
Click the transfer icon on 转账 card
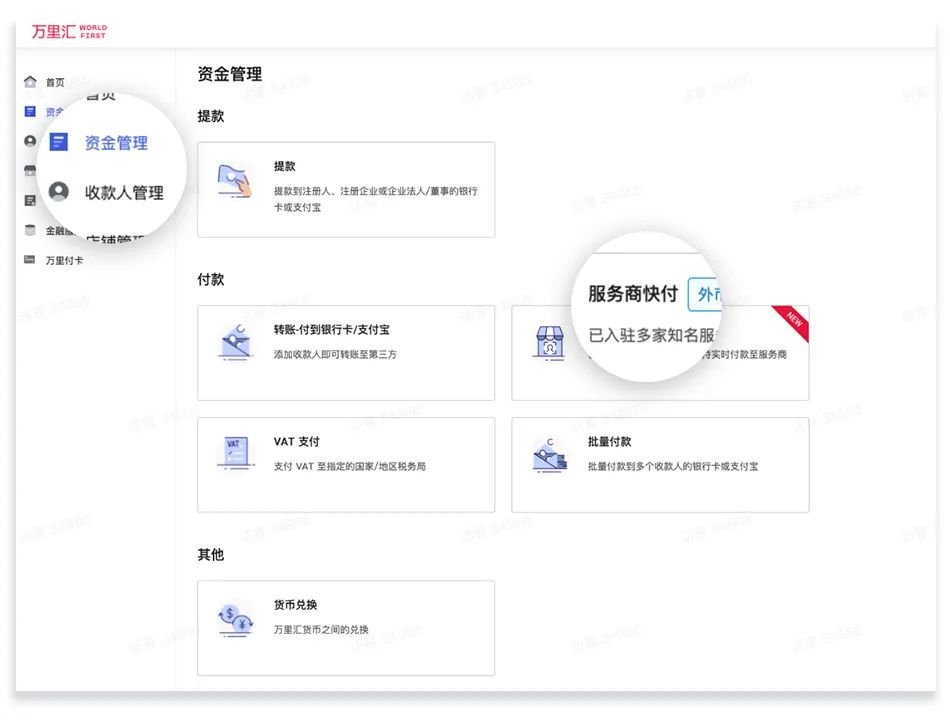pos(234,343)
